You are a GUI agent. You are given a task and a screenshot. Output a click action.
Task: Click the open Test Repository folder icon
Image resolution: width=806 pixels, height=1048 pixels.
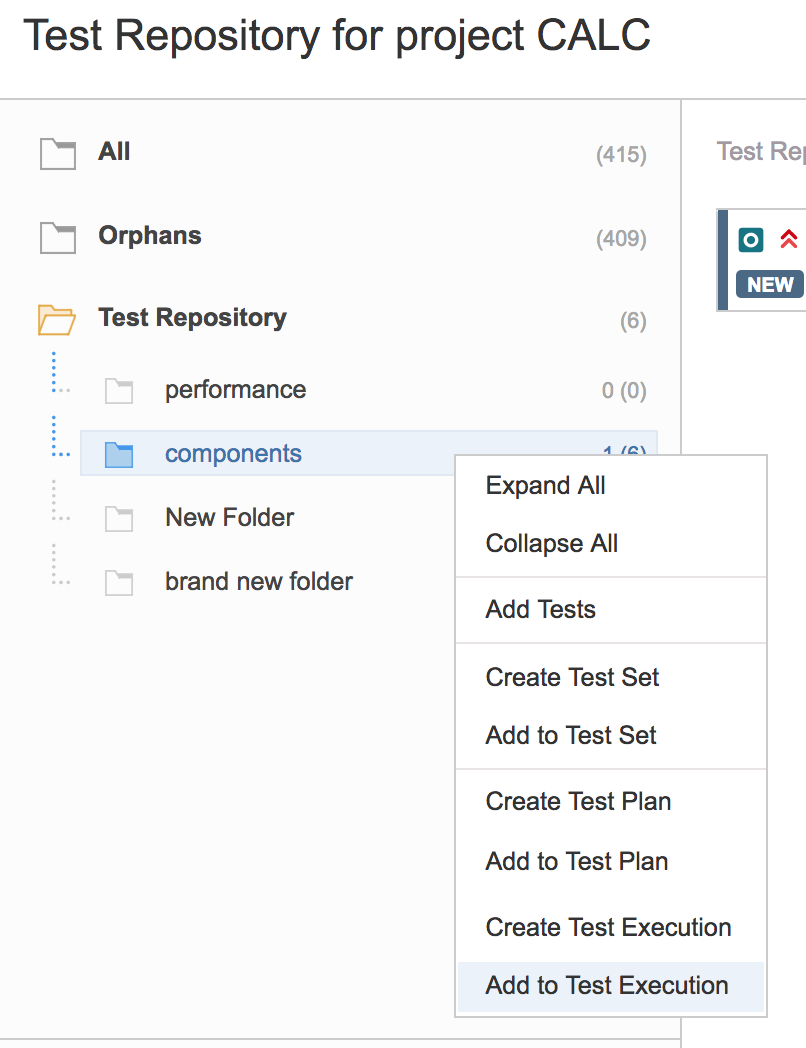coord(56,319)
